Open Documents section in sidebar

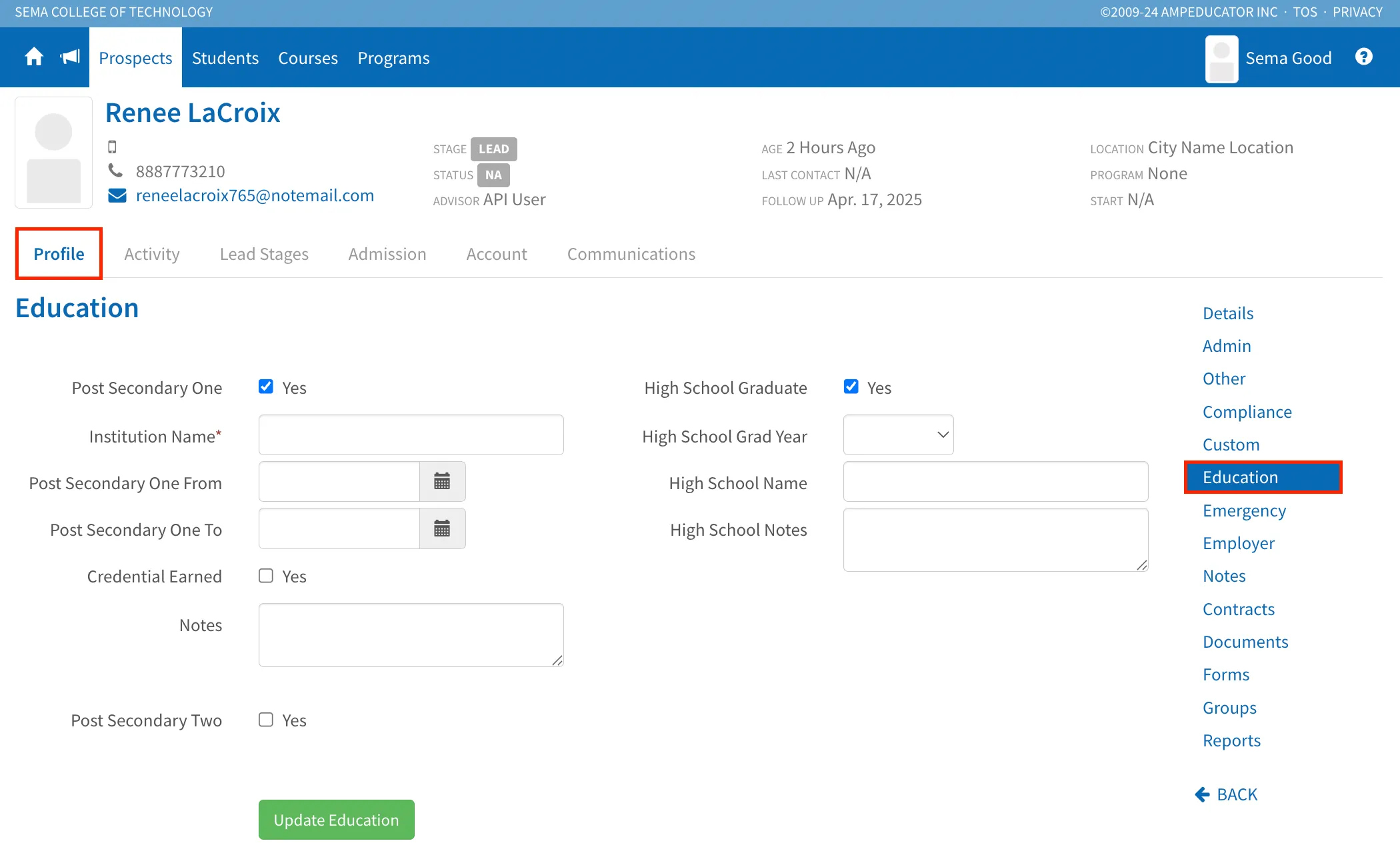click(1245, 642)
